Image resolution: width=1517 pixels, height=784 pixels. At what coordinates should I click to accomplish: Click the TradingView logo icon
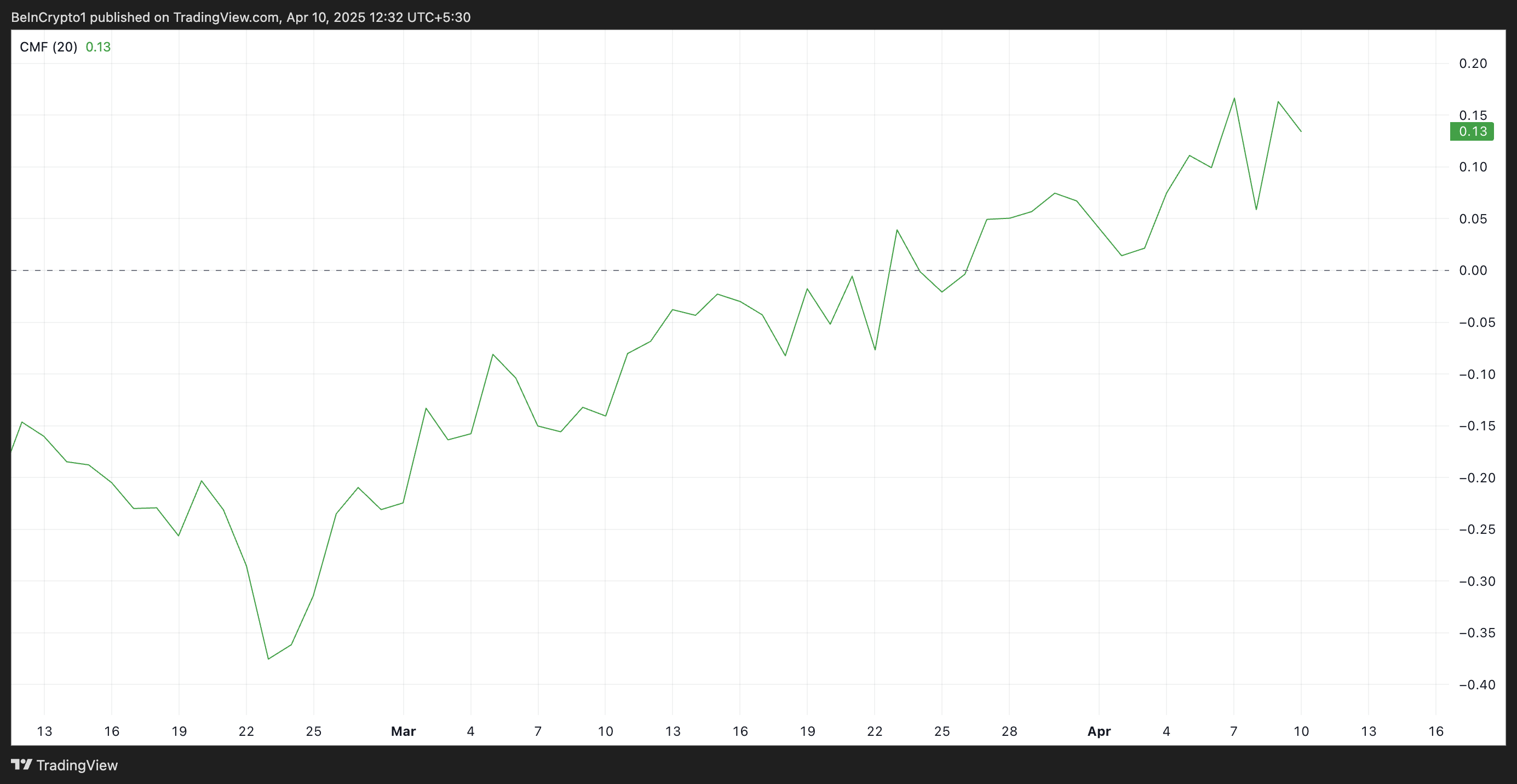[x=22, y=765]
